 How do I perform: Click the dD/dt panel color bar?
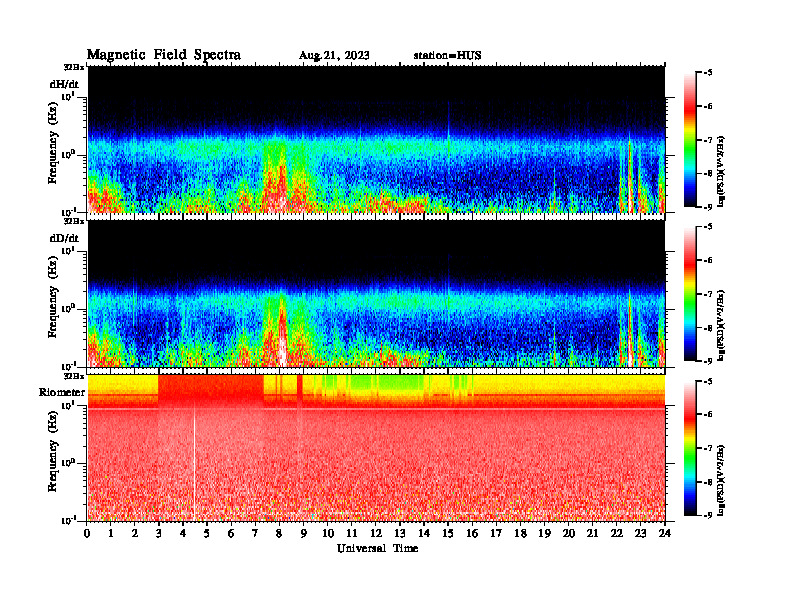(x=689, y=294)
